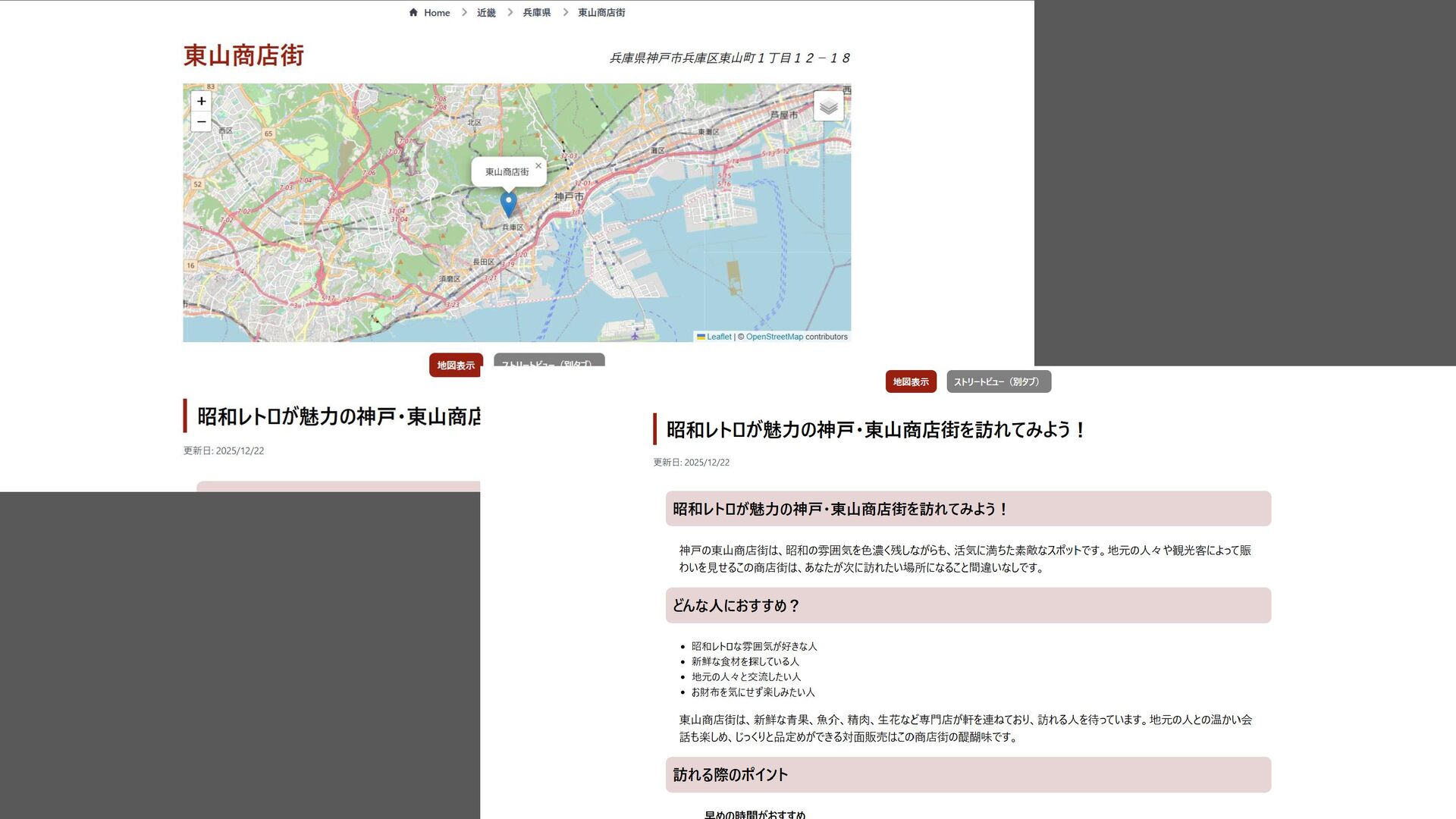Viewport: 1456px width, 819px height.
Task: Click the Home house icon in breadcrumb
Action: 413,12
